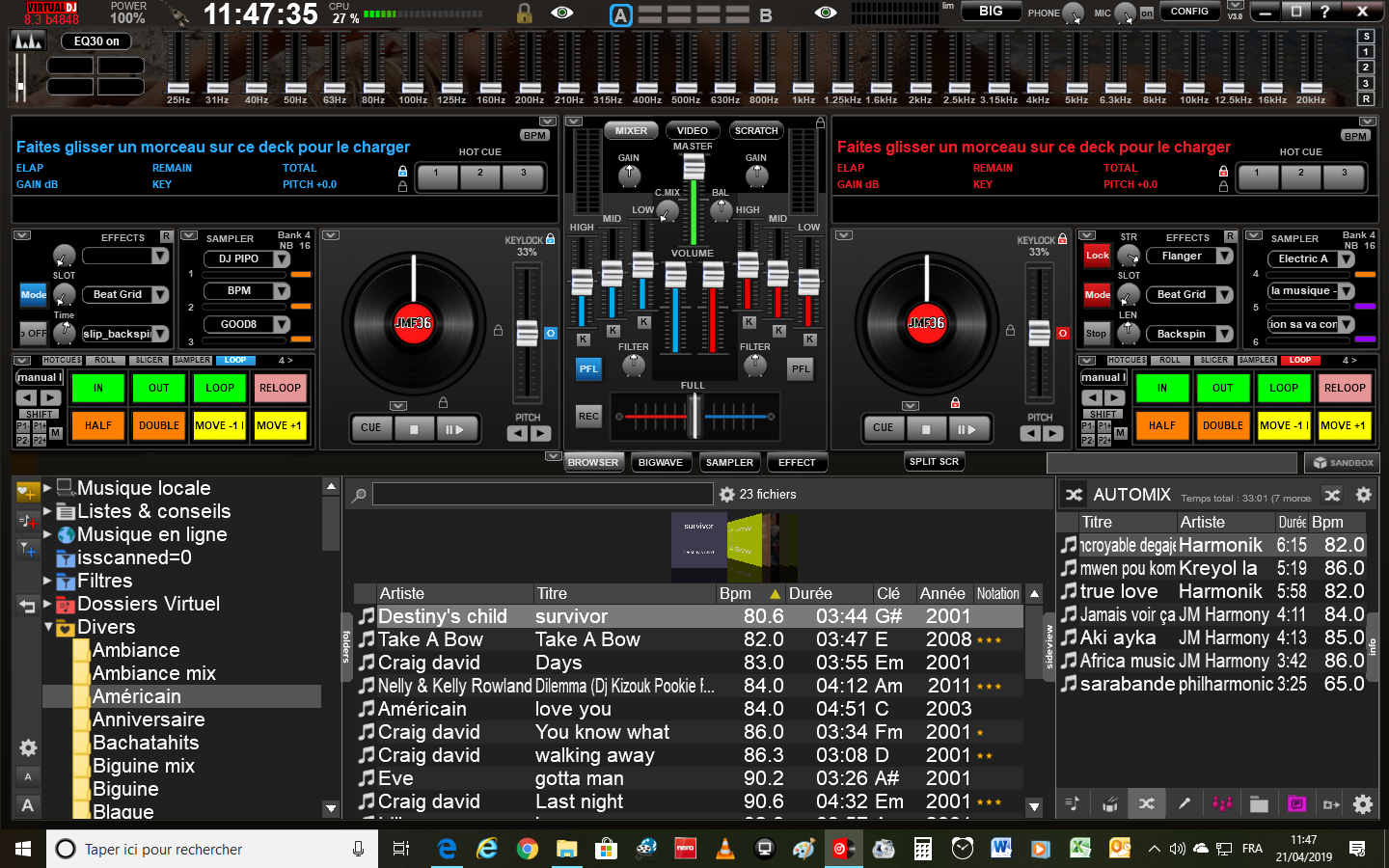Click the magnifier search icon in browser
The width and height of the screenshot is (1389, 868).
click(x=359, y=495)
